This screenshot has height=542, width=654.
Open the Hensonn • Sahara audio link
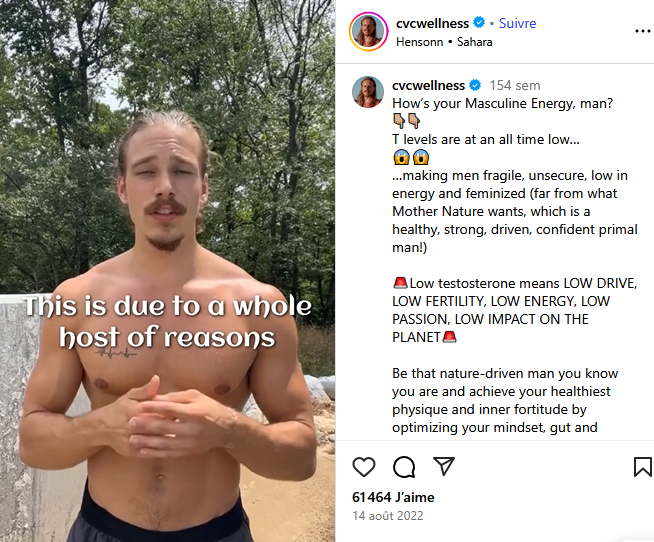(x=444, y=42)
